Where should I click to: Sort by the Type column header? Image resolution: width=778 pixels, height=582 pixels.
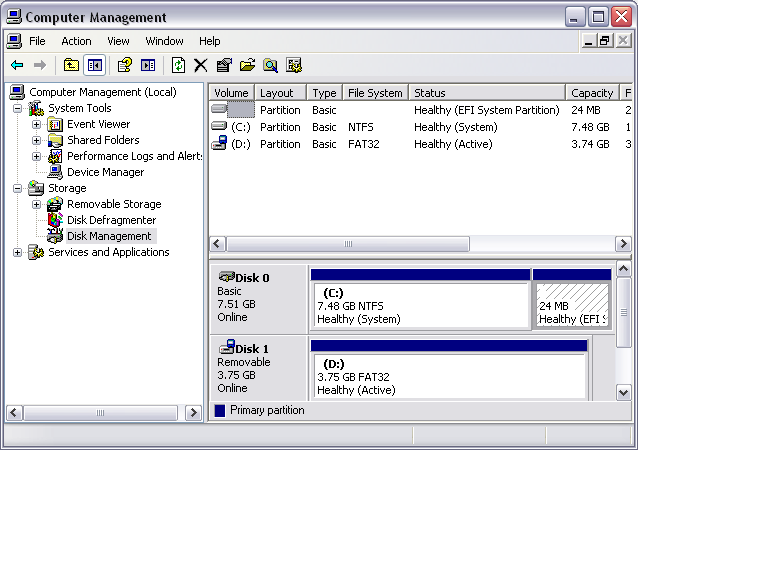pos(324,93)
